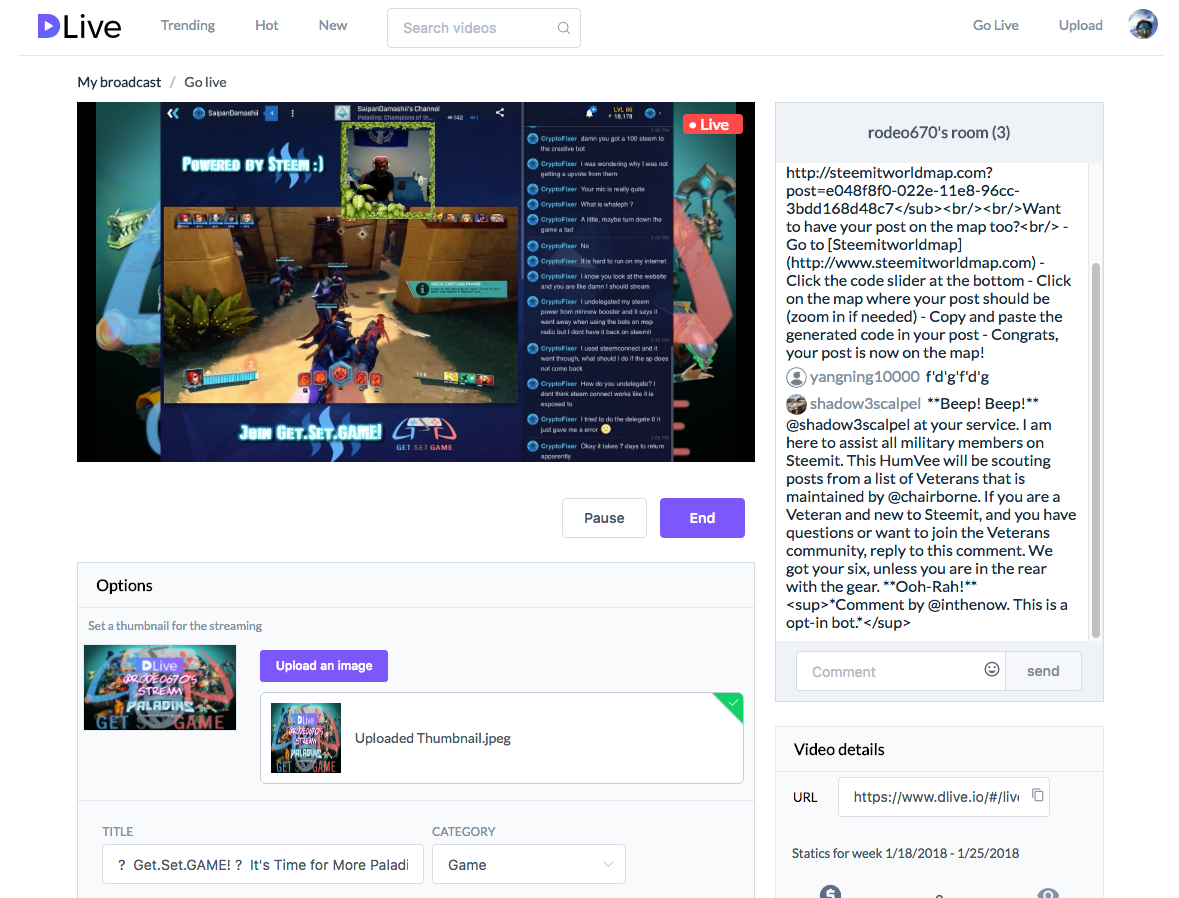The image size is (1179, 898).
Task: Click Statics for week 1/18/2018 - 1/25/2018 text
Action: tap(905, 853)
